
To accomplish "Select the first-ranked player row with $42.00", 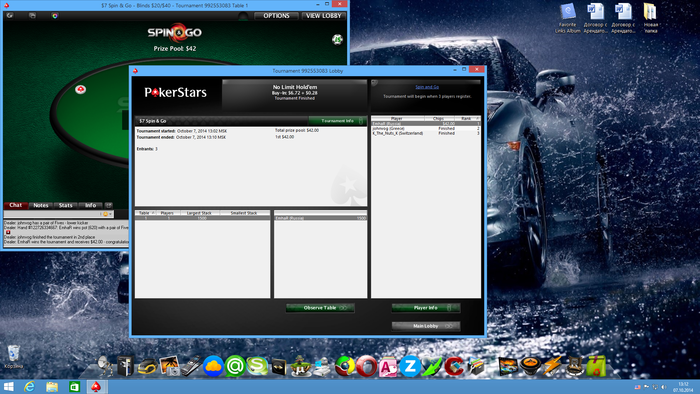I will 426,124.
